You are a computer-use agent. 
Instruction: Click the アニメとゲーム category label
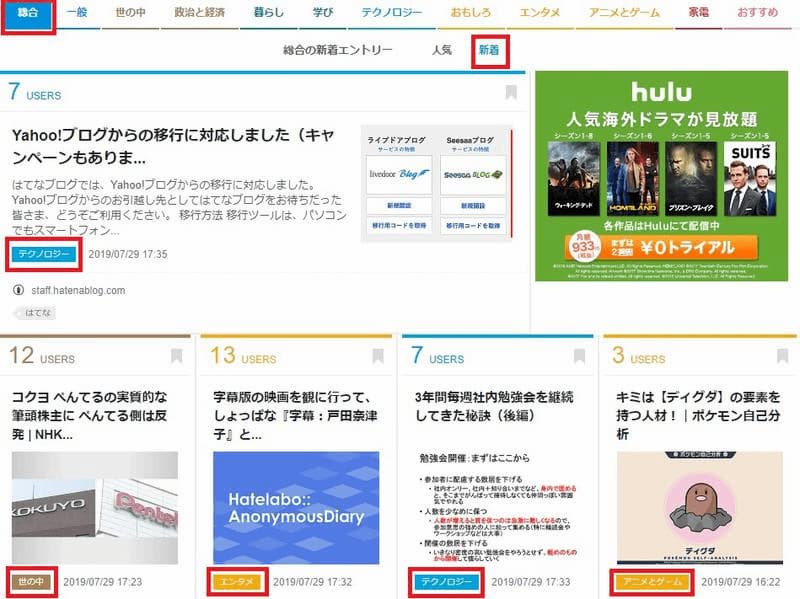coord(652,582)
